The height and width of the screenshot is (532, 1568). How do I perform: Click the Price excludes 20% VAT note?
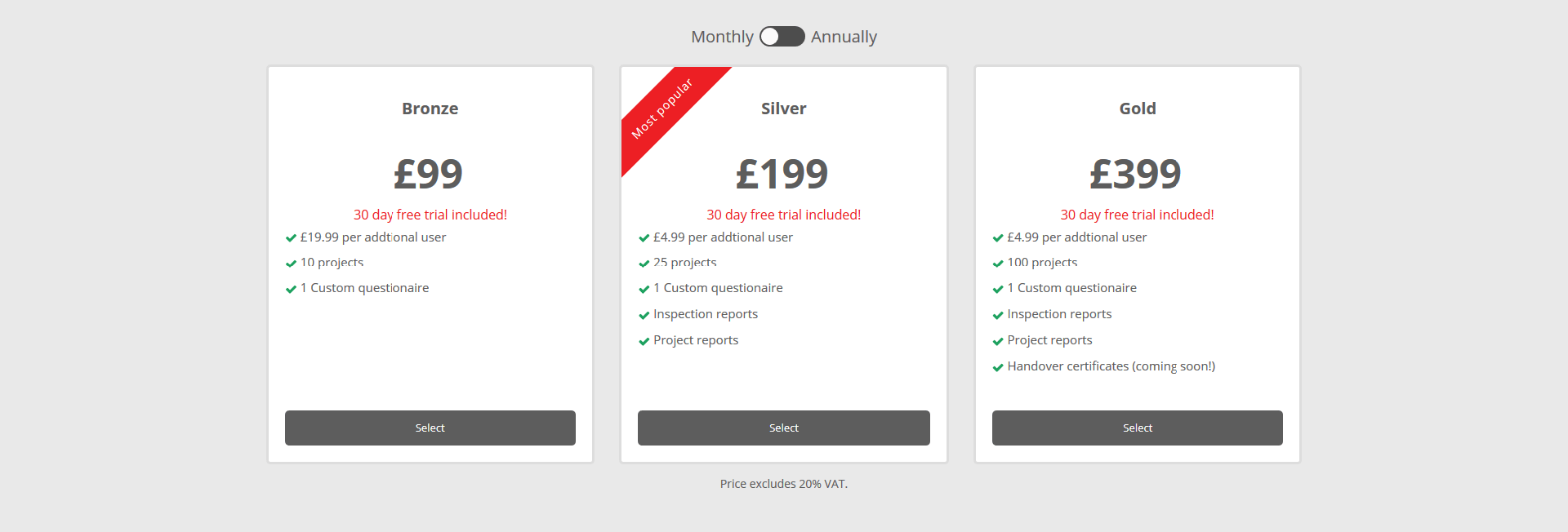pos(783,484)
